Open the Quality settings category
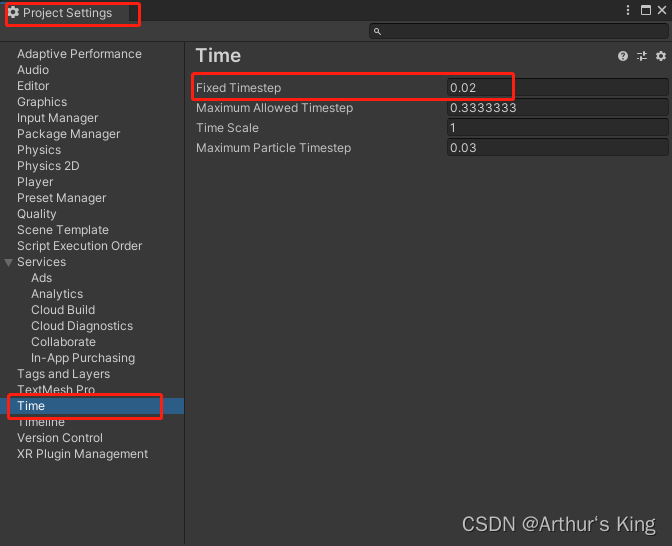 pyautogui.click(x=36, y=214)
